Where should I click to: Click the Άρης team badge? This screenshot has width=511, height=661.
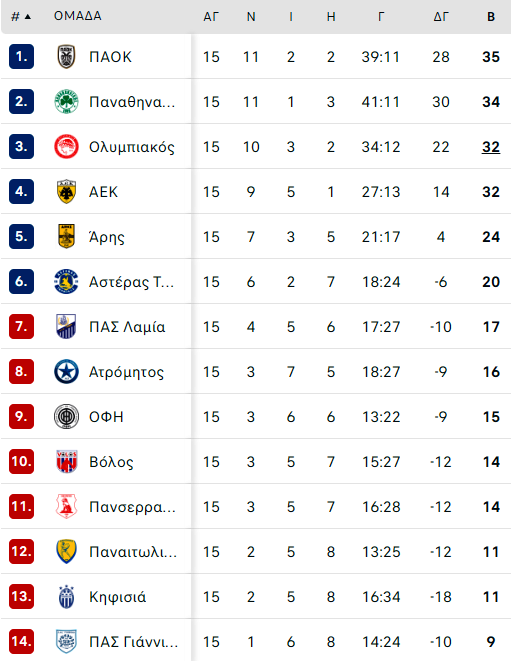[66, 236]
